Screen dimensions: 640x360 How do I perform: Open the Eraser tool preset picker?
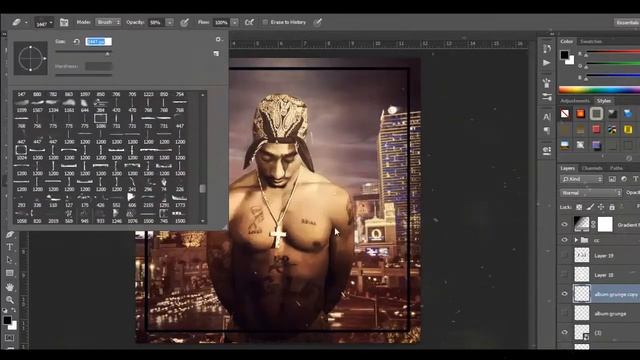[x=20, y=22]
